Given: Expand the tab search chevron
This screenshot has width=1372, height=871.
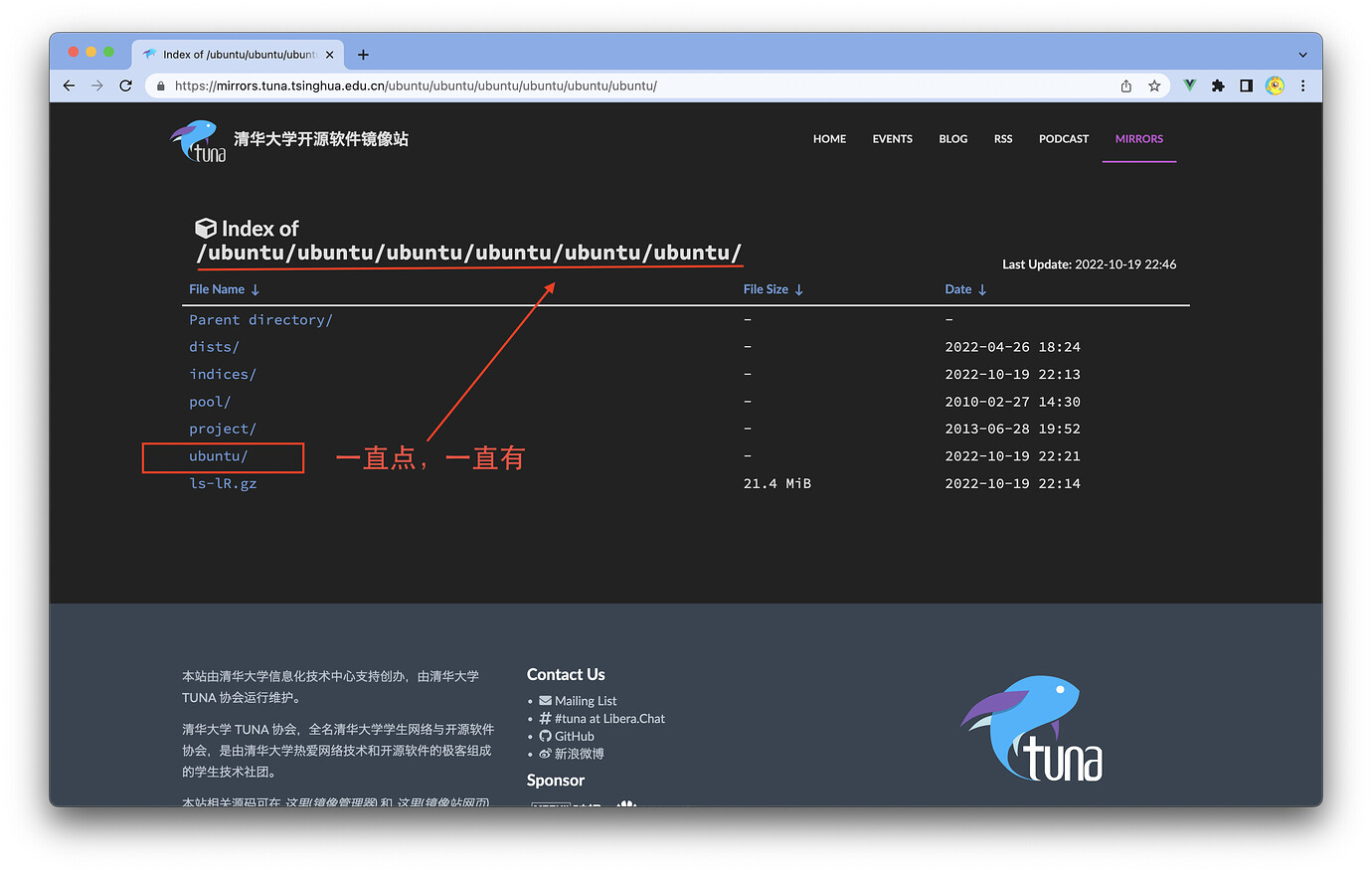Looking at the screenshot, I should [x=1302, y=55].
